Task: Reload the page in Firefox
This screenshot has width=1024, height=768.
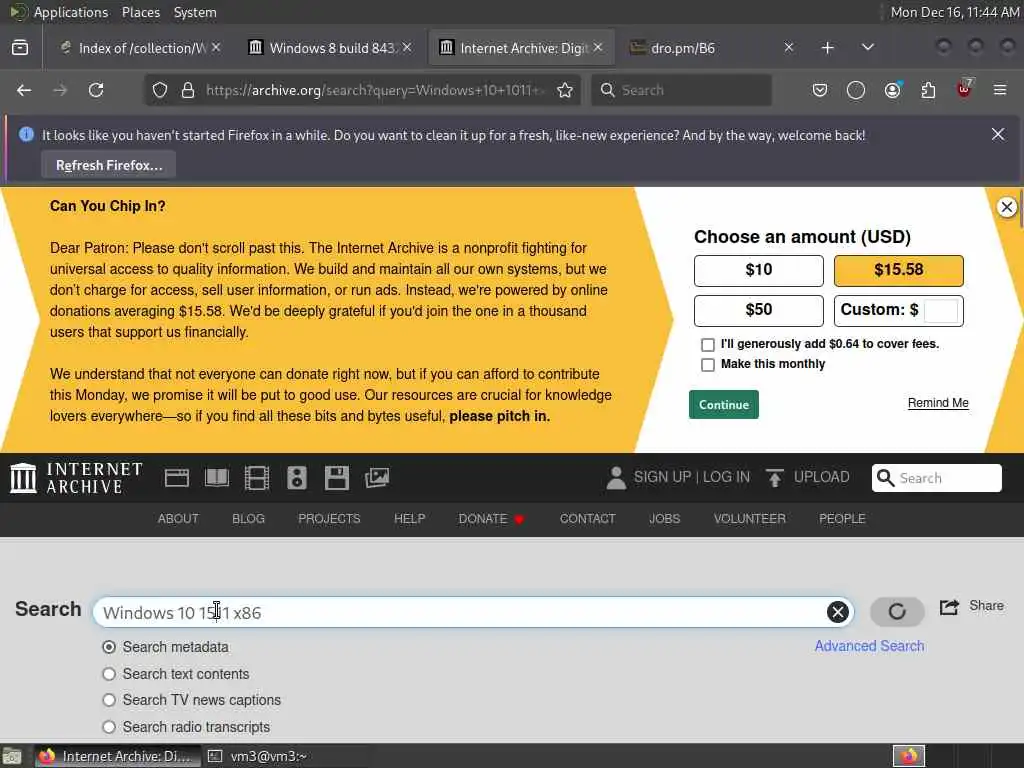Action: click(x=96, y=90)
